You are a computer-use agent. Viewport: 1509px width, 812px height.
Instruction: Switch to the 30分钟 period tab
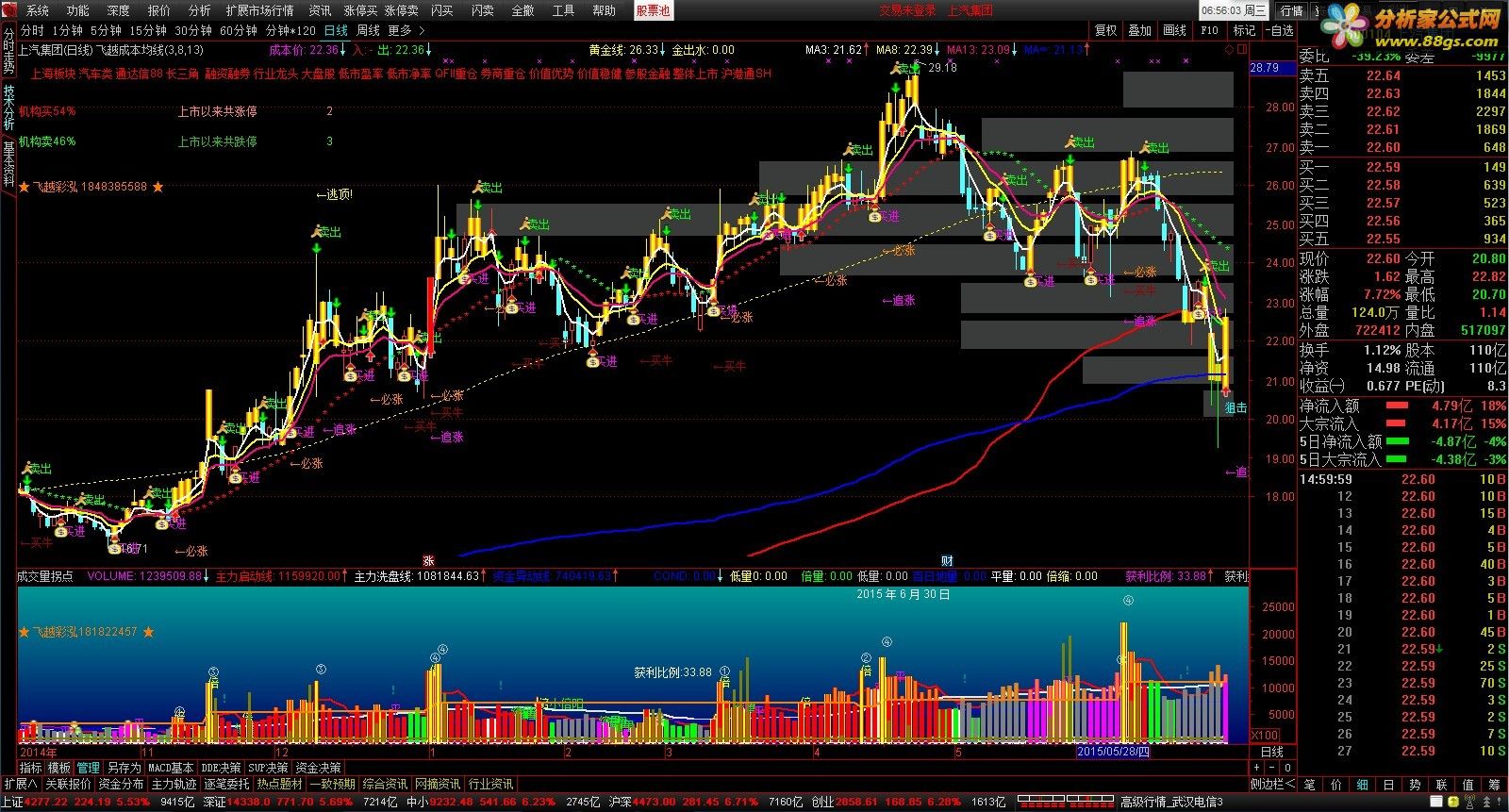pos(193,30)
